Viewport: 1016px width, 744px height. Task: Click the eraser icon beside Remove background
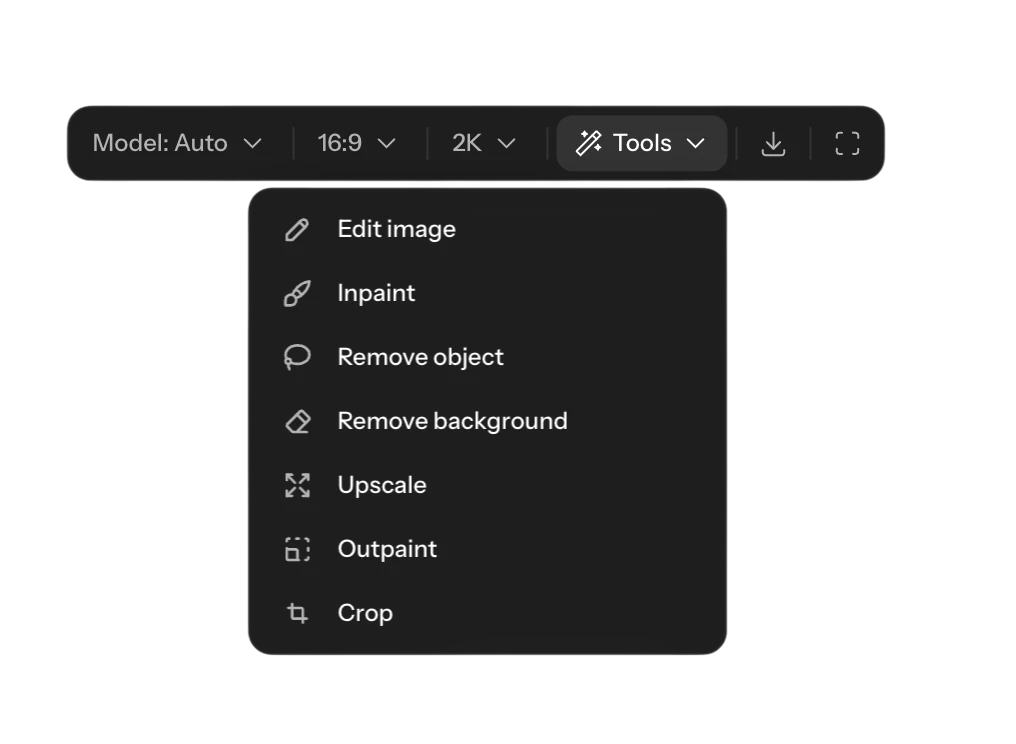297,421
